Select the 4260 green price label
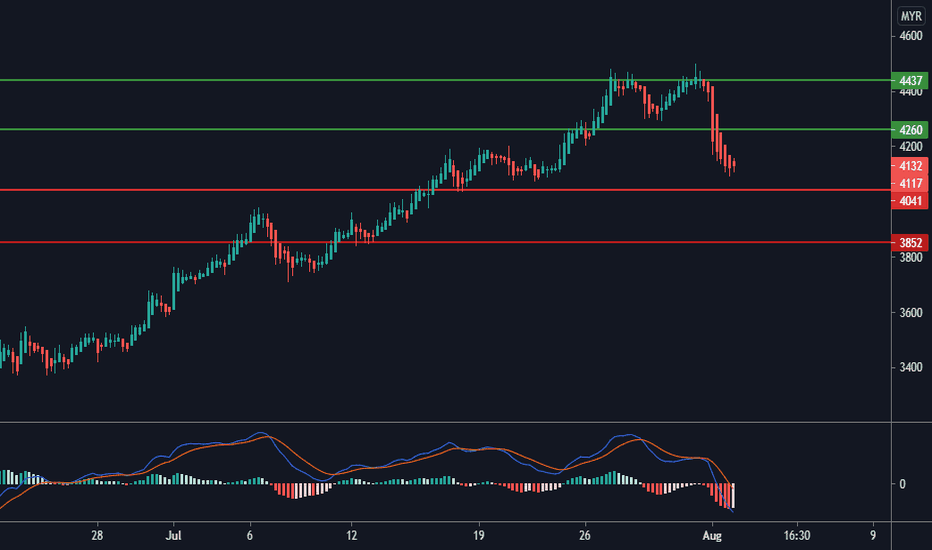932x550 pixels. [910, 130]
